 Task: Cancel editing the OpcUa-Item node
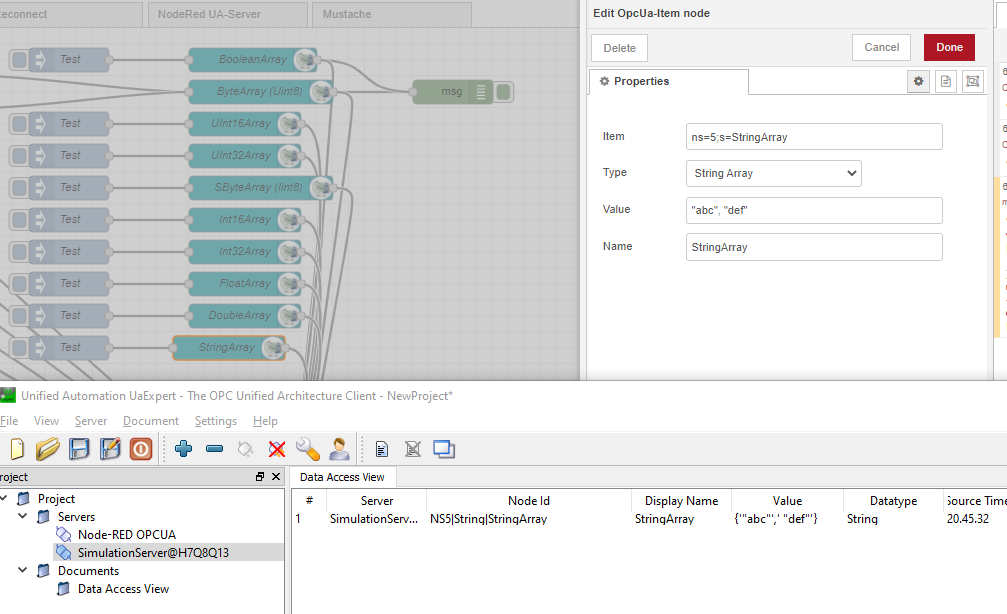pos(880,47)
